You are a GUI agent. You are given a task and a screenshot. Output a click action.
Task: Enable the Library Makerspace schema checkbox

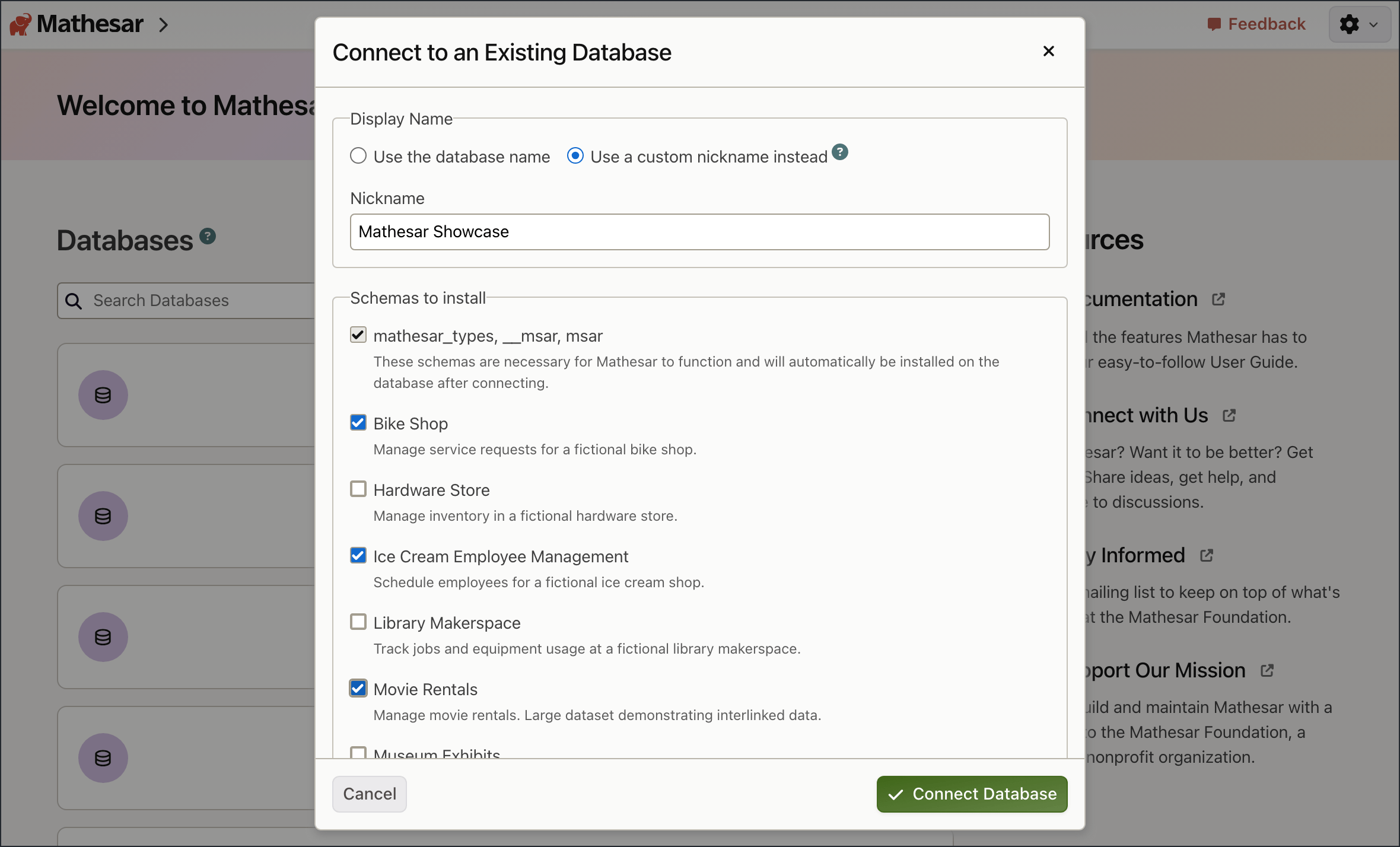[x=358, y=622]
